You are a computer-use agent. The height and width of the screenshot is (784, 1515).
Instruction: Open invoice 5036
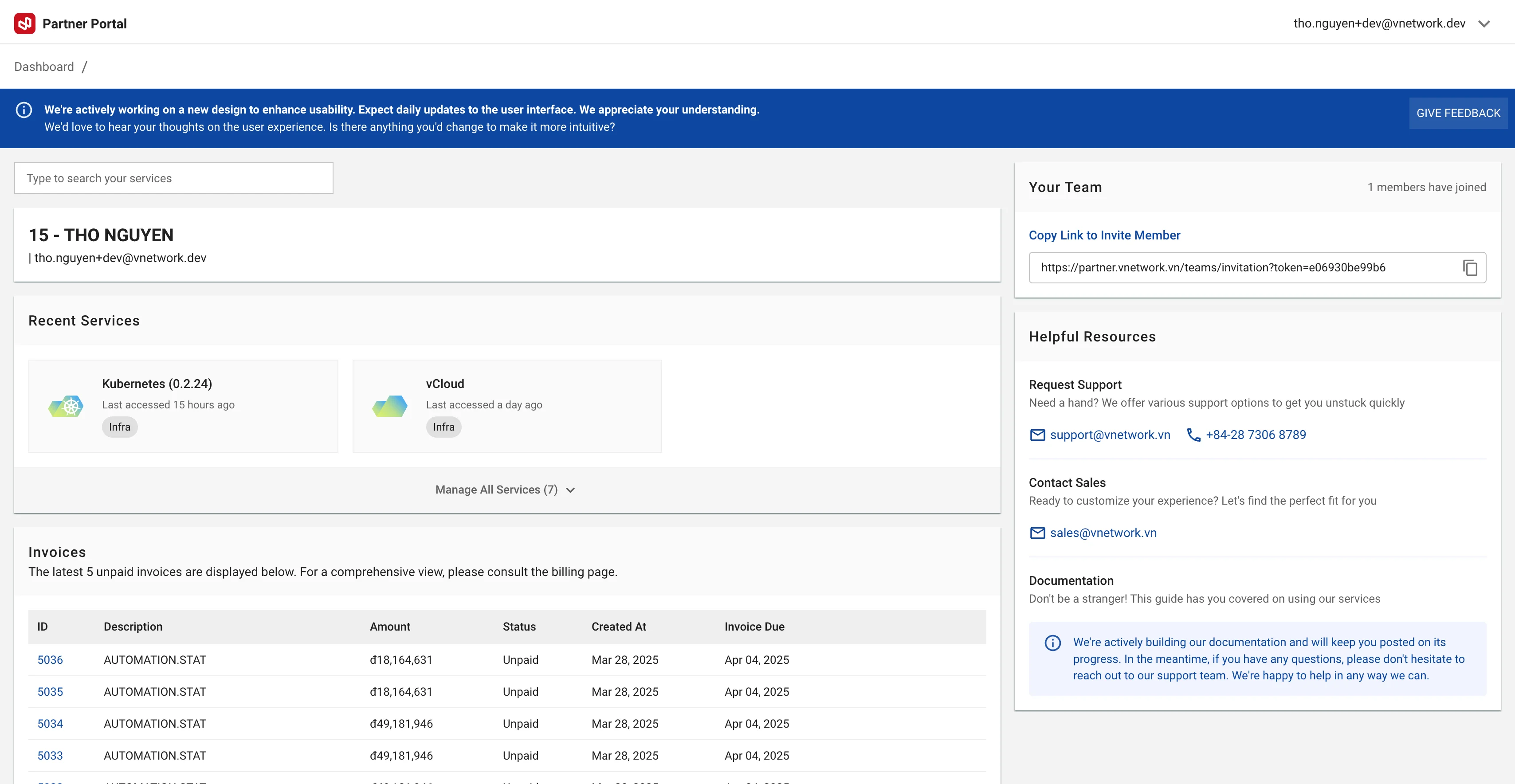(x=50, y=660)
